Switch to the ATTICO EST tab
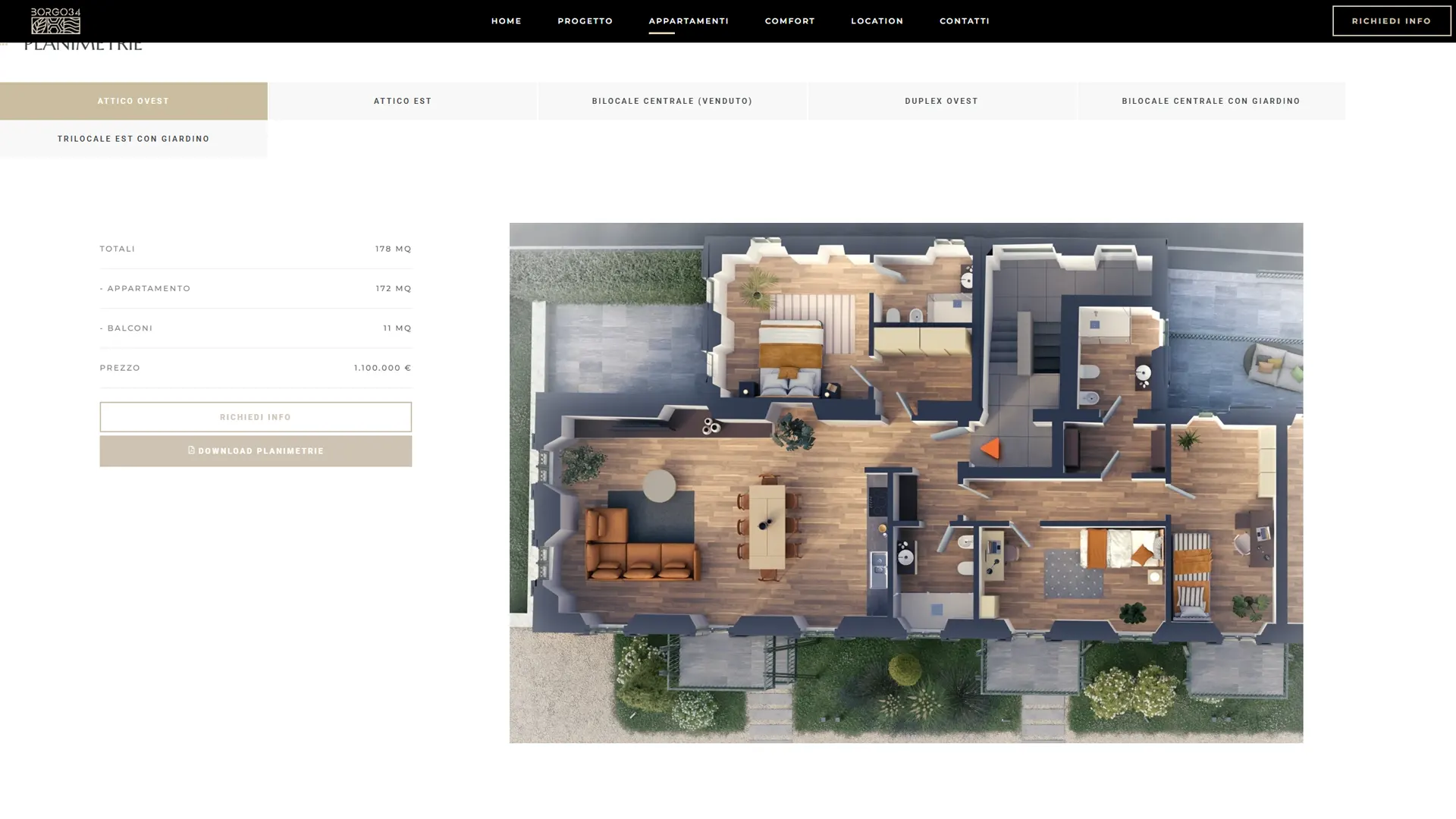 click(403, 101)
